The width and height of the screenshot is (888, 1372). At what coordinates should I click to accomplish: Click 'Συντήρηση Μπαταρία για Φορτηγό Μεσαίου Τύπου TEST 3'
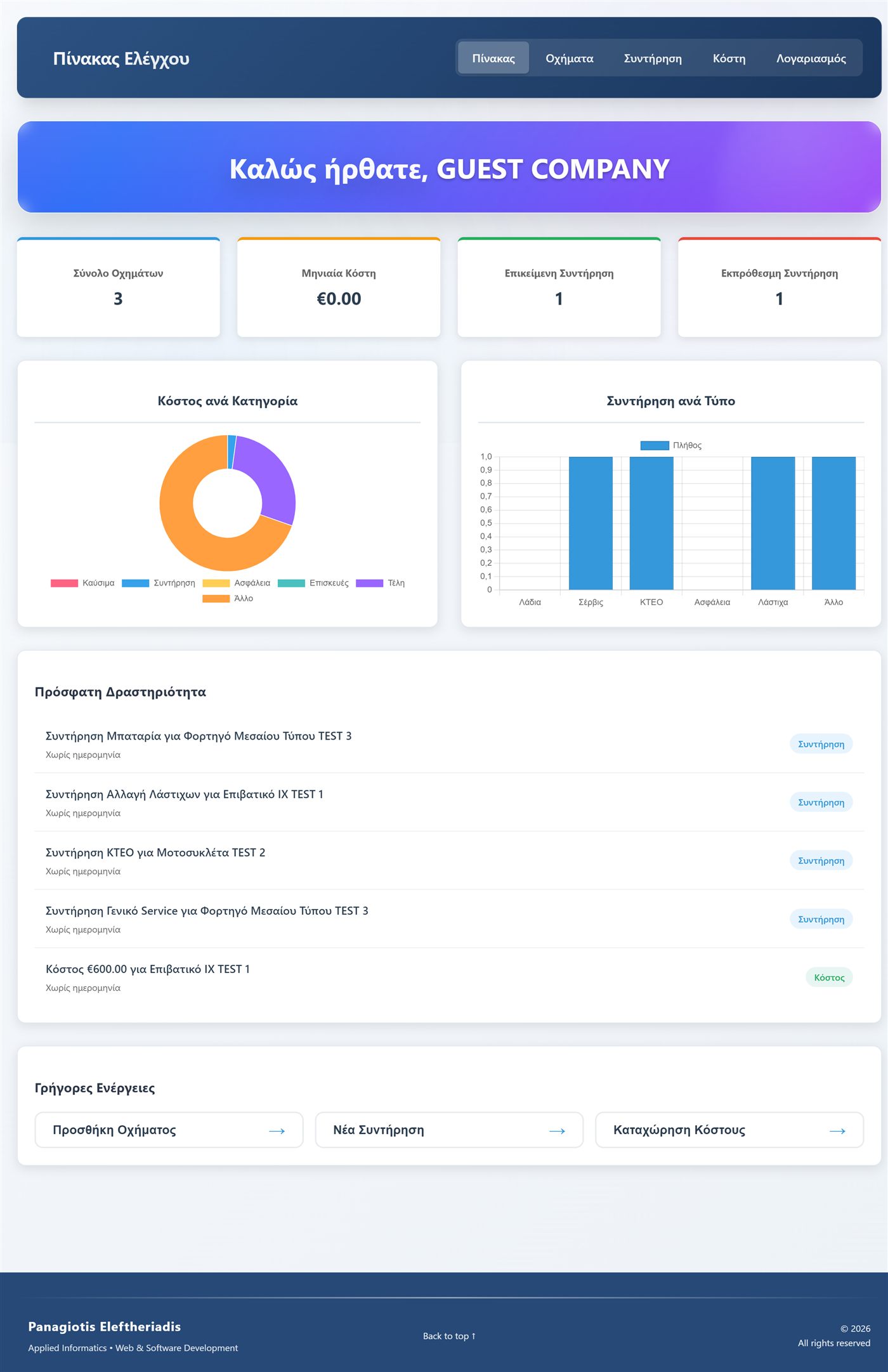click(x=199, y=736)
